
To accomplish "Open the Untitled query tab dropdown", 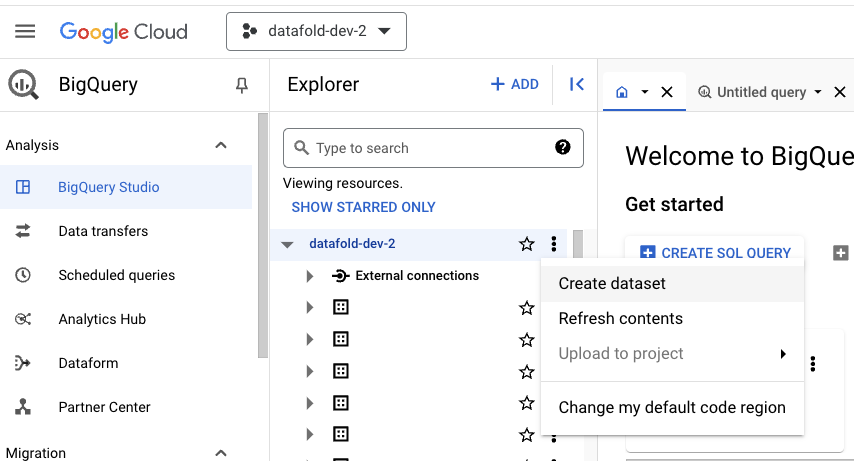I will (818, 92).
